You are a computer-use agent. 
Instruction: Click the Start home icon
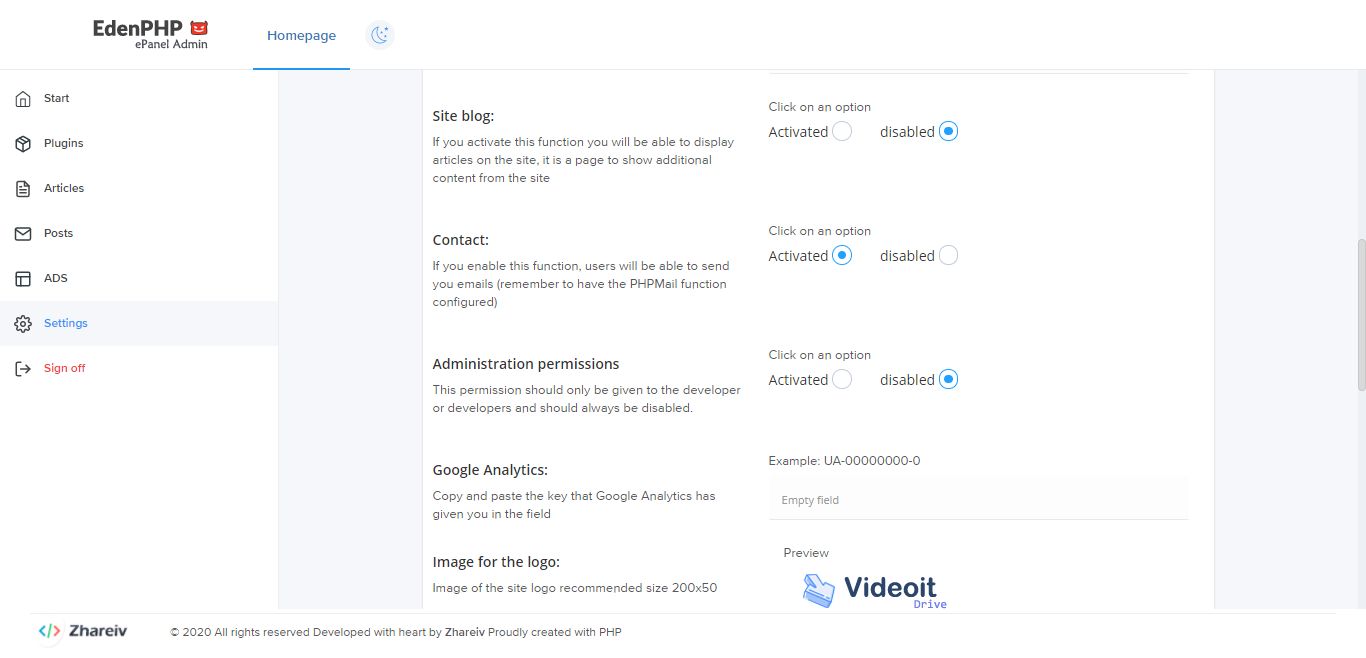pos(23,99)
